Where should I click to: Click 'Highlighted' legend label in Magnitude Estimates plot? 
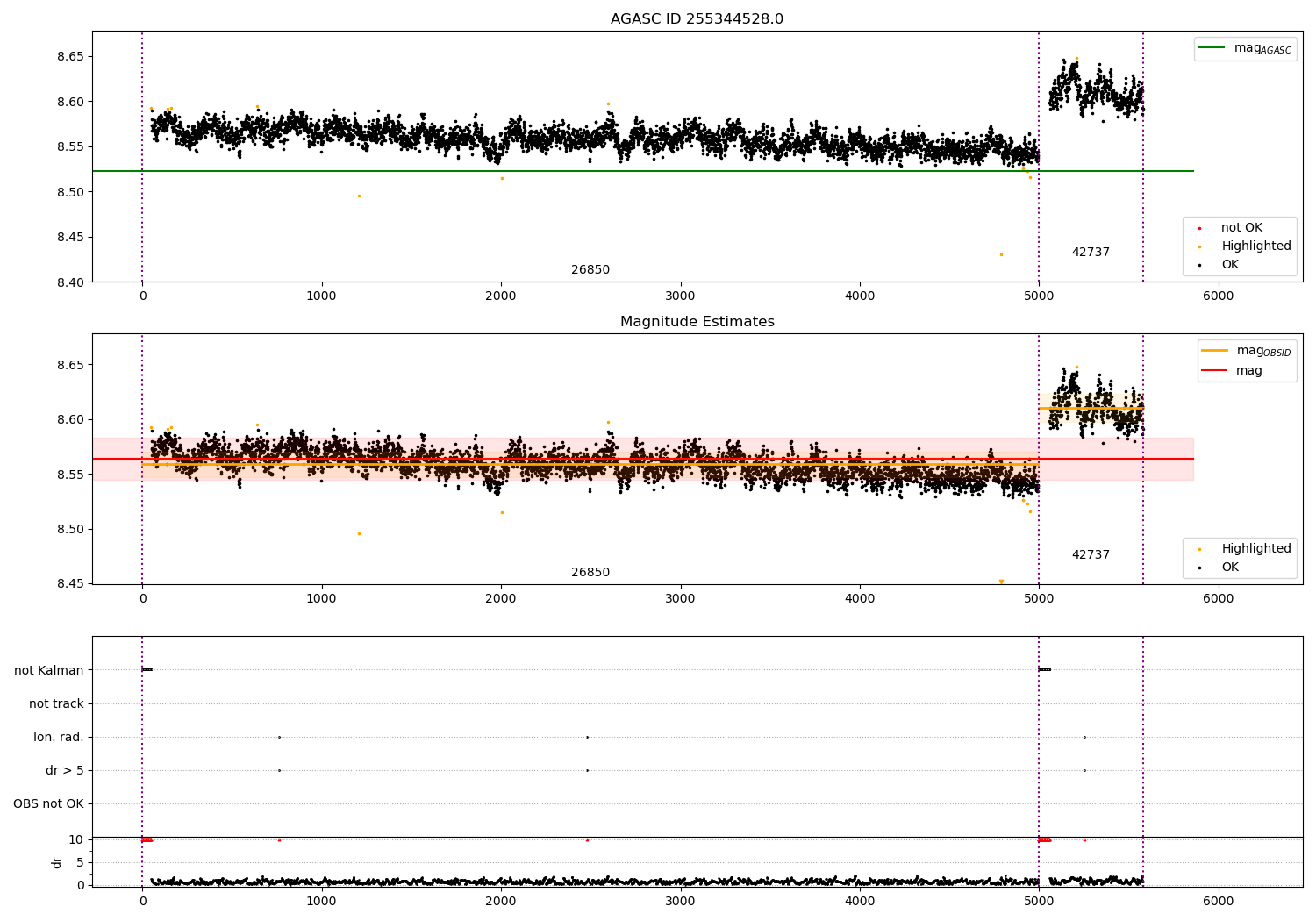pyautogui.click(x=1256, y=549)
